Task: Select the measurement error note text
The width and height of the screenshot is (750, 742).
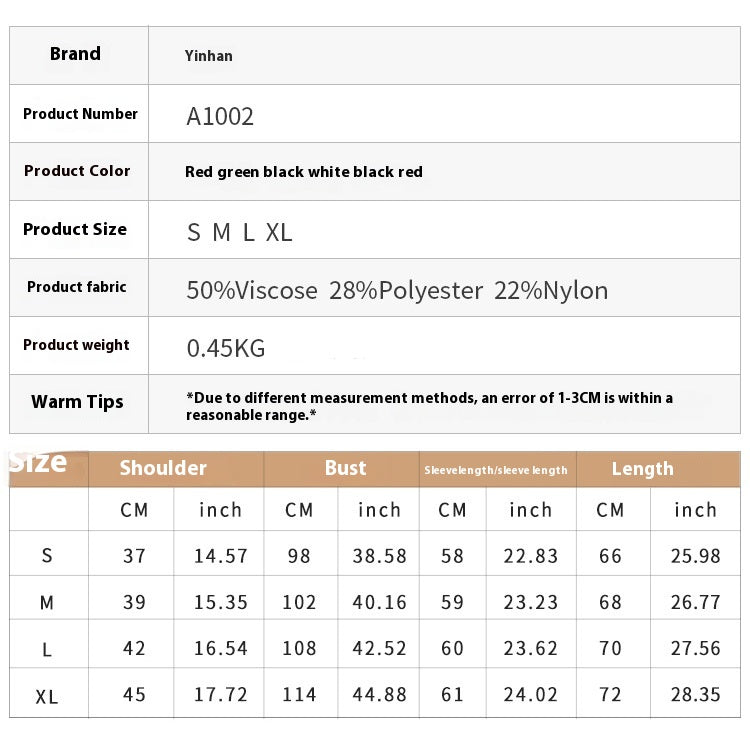Action: (x=430, y=405)
